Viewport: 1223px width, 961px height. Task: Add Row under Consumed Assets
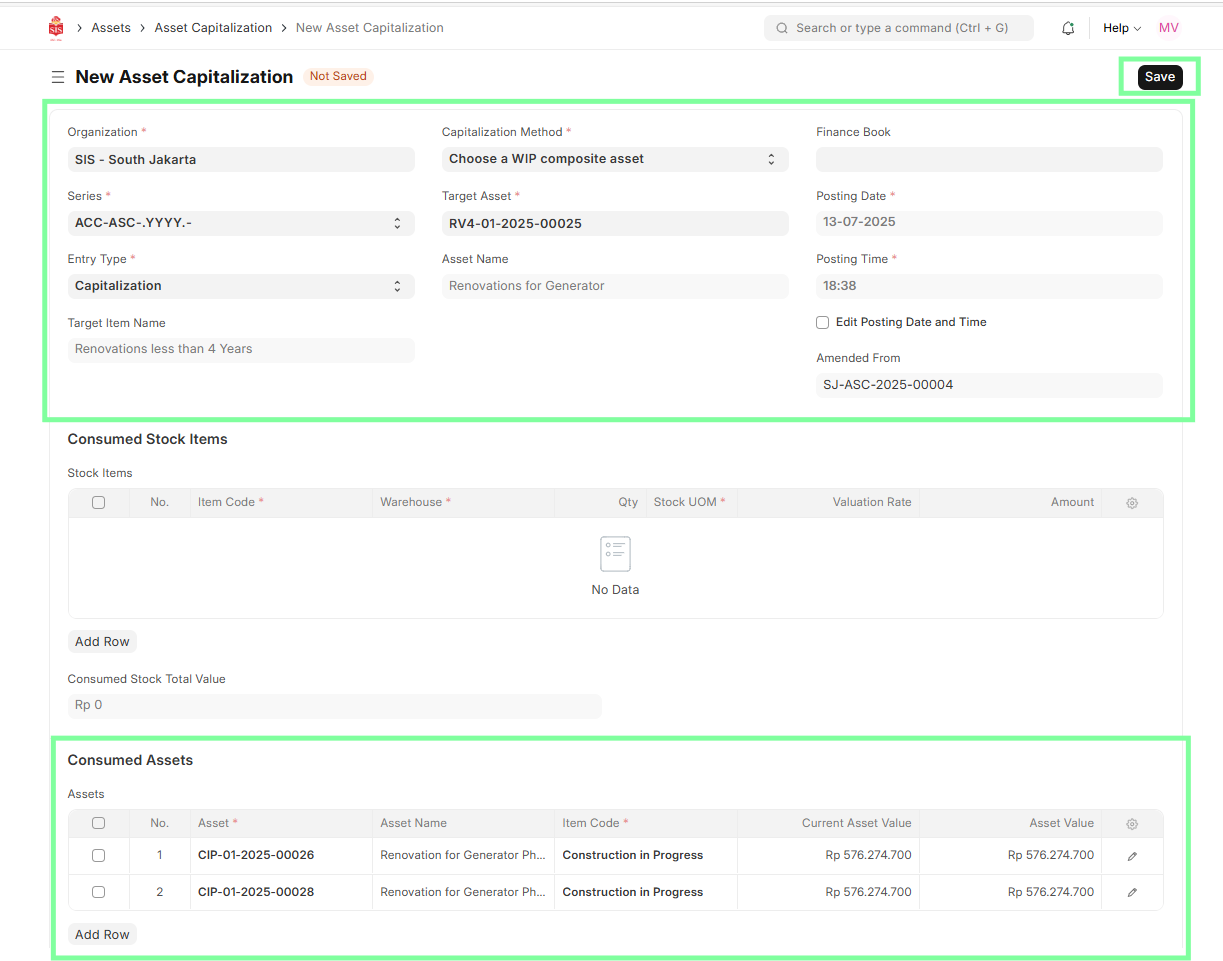click(x=102, y=934)
